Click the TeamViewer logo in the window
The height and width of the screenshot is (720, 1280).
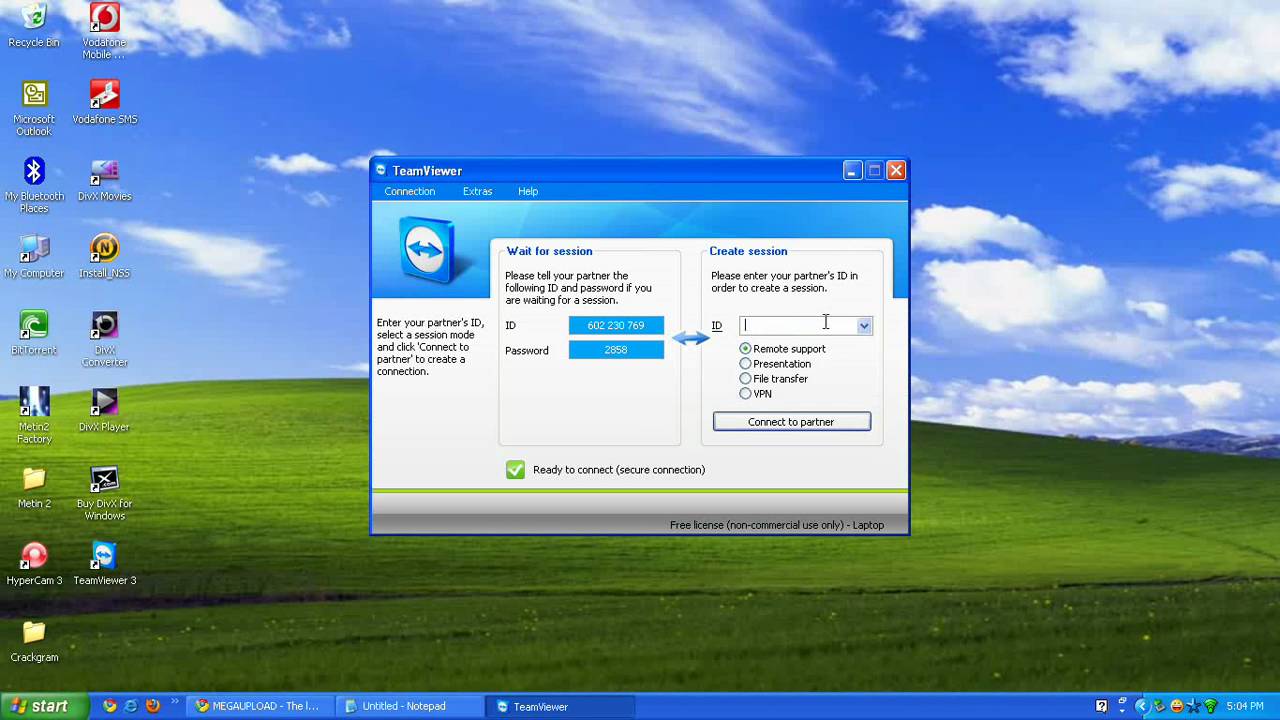[x=428, y=250]
